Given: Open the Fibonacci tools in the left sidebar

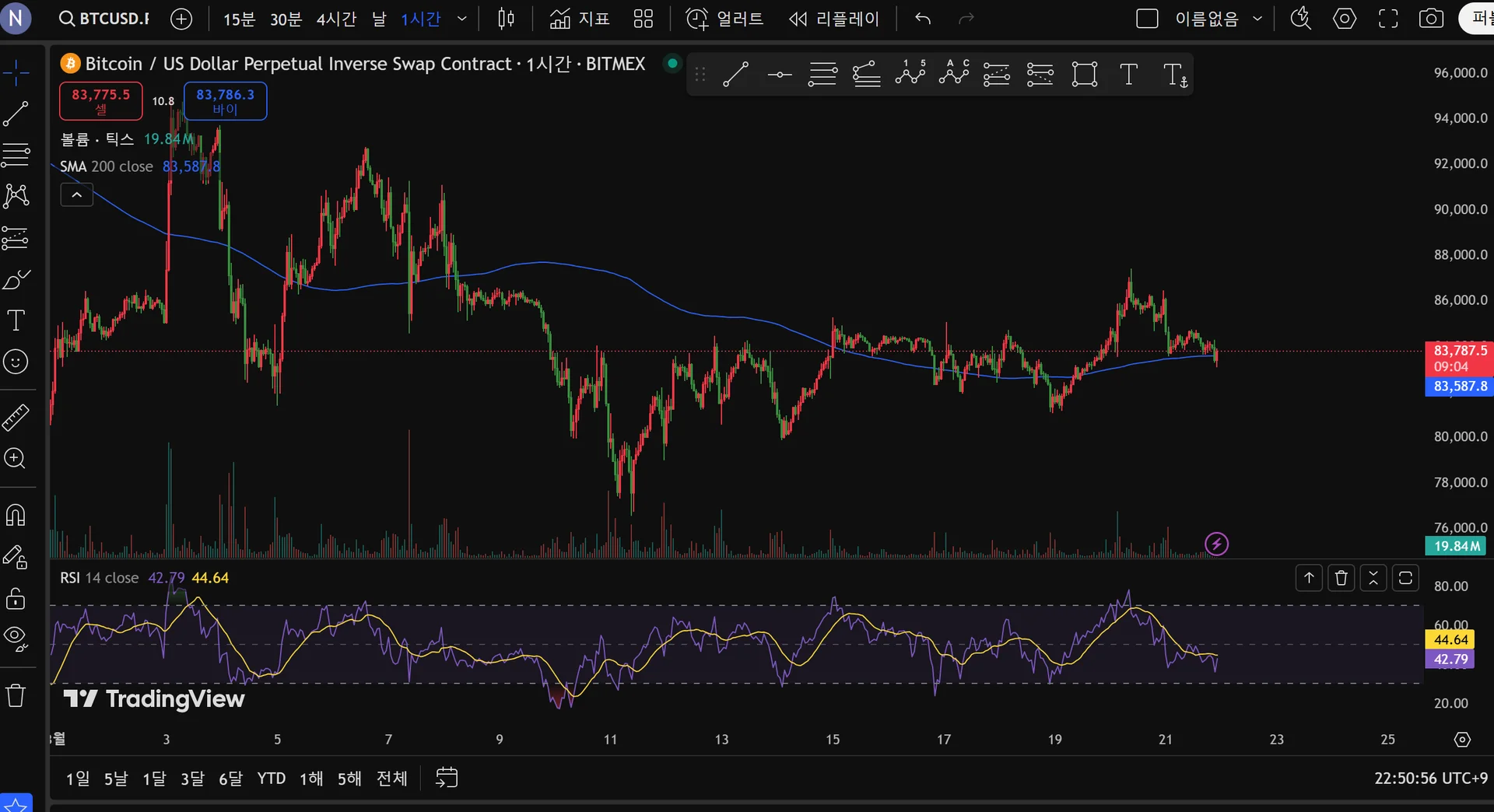Looking at the screenshot, I should point(16,155).
